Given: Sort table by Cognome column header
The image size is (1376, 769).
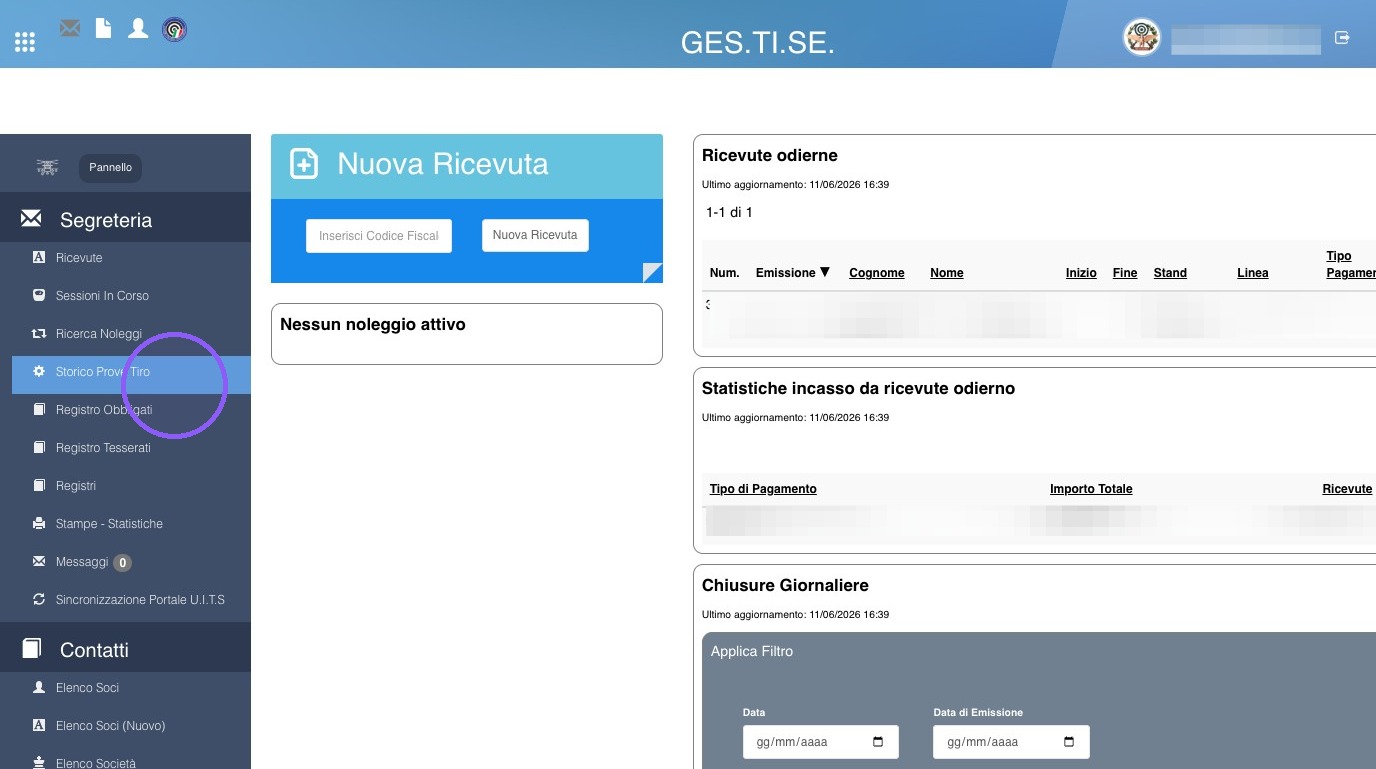Looking at the screenshot, I should 877,273.
